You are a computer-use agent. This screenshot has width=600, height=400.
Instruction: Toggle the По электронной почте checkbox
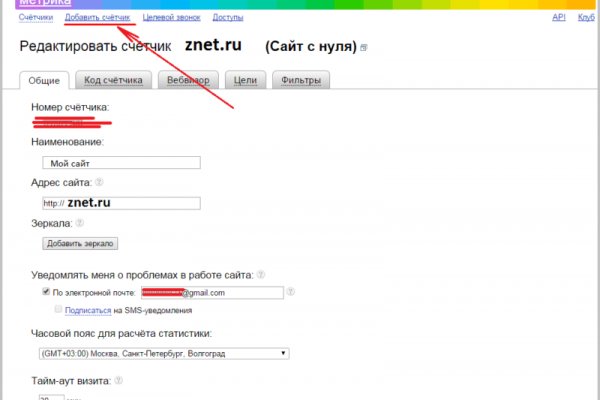[x=46, y=293]
